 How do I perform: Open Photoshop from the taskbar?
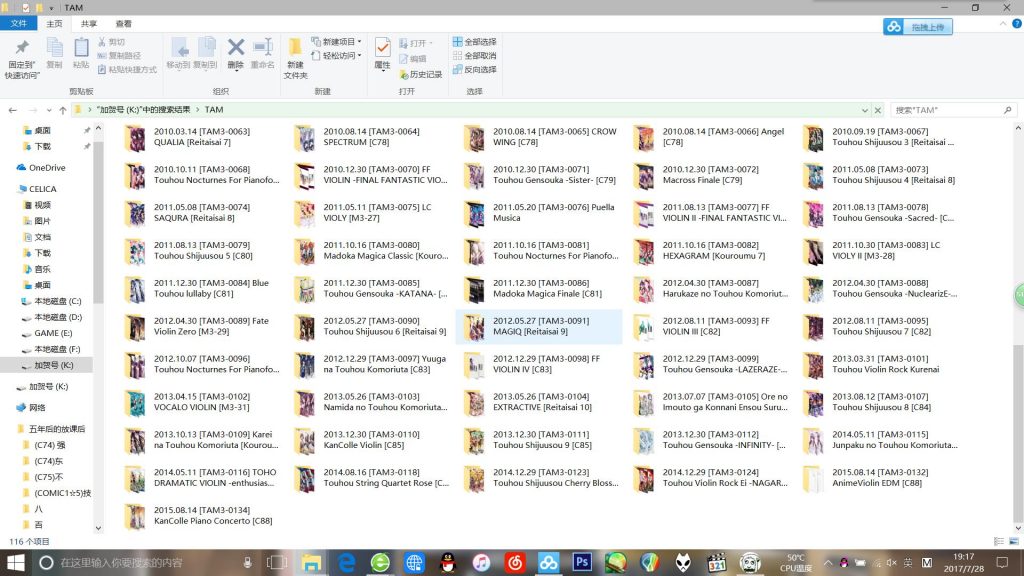click(x=582, y=562)
